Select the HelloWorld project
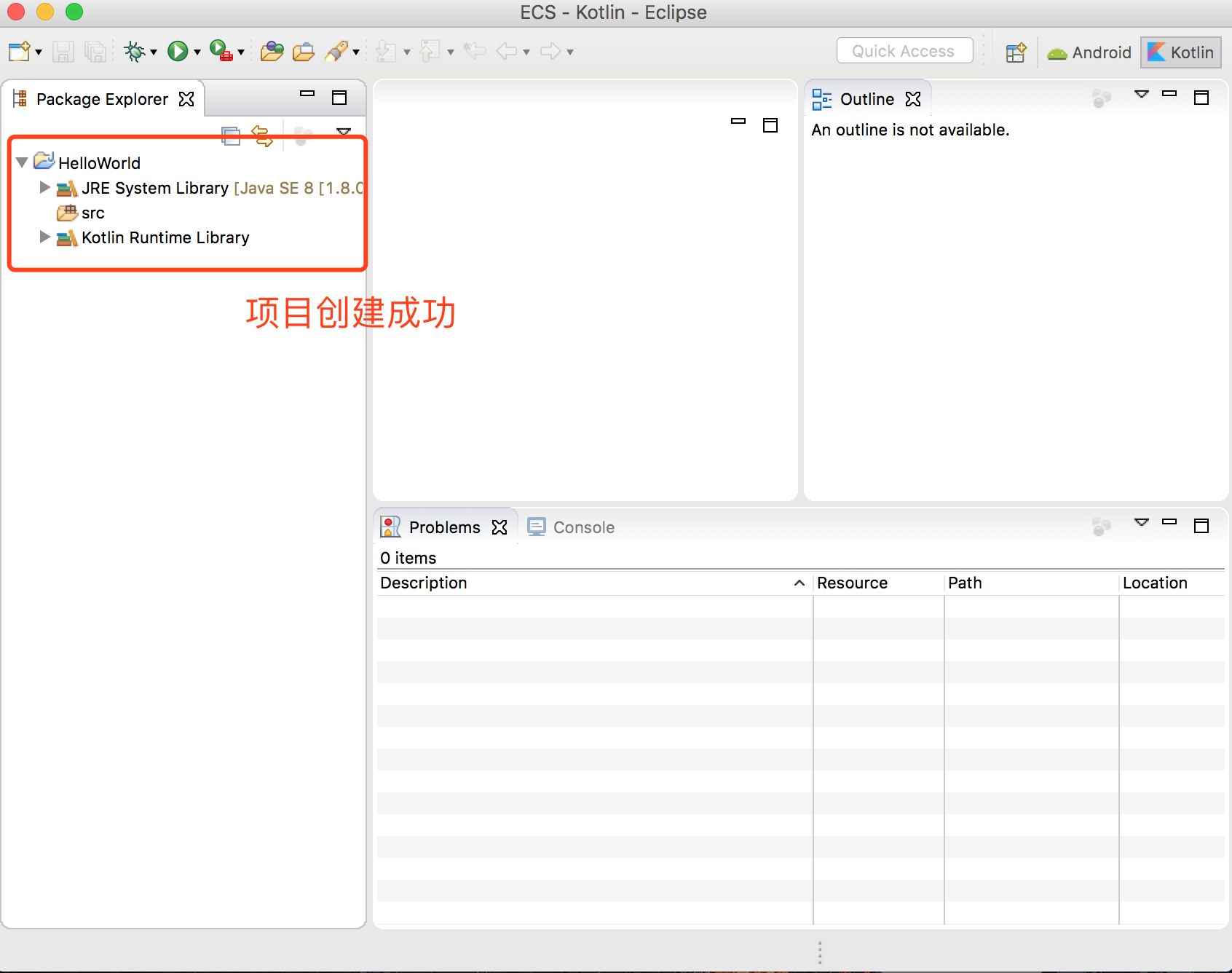 (99, 163)
